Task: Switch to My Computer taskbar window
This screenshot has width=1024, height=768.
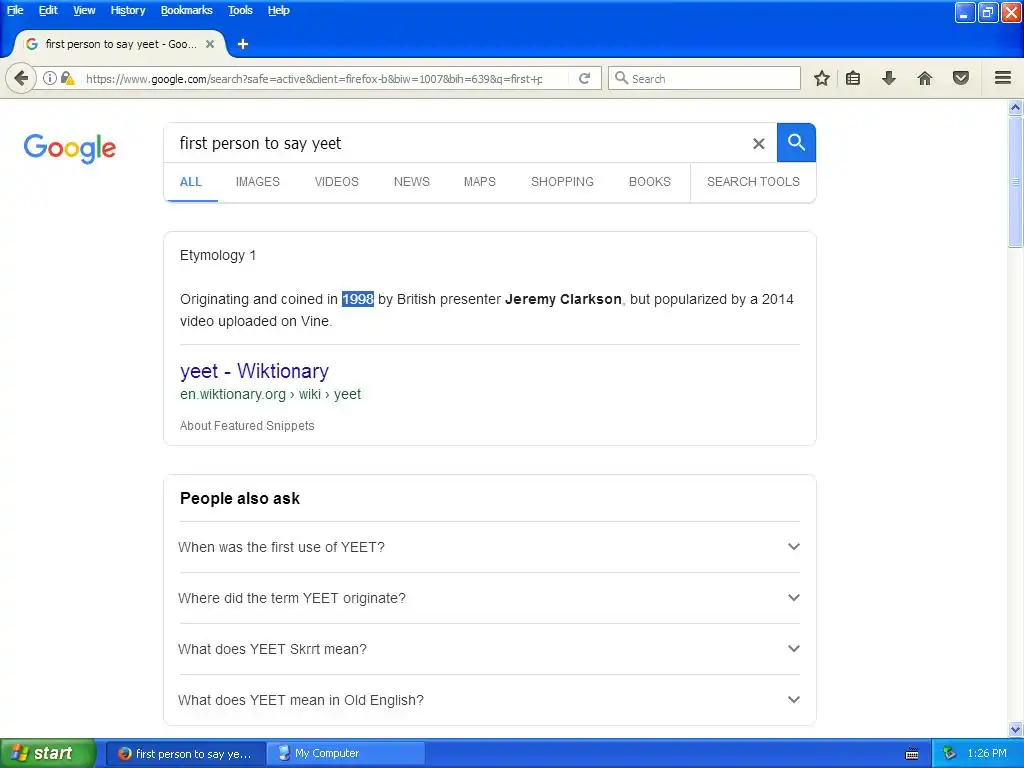Action: coord(346,753)
